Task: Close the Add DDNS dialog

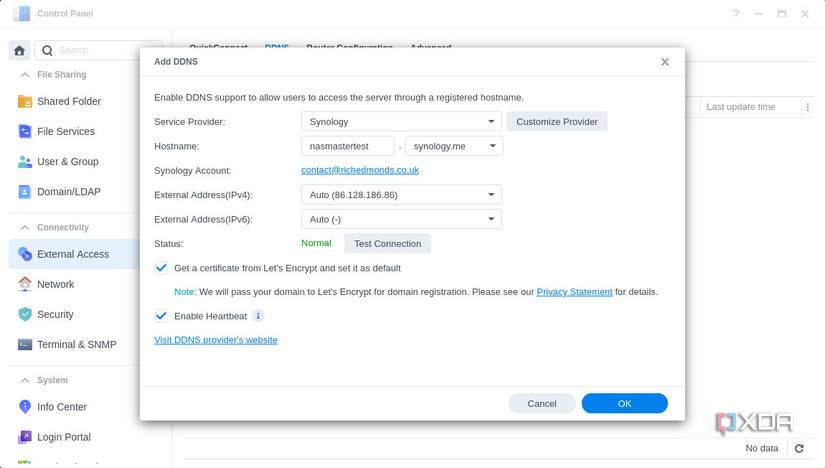Action: coord(665,62)
